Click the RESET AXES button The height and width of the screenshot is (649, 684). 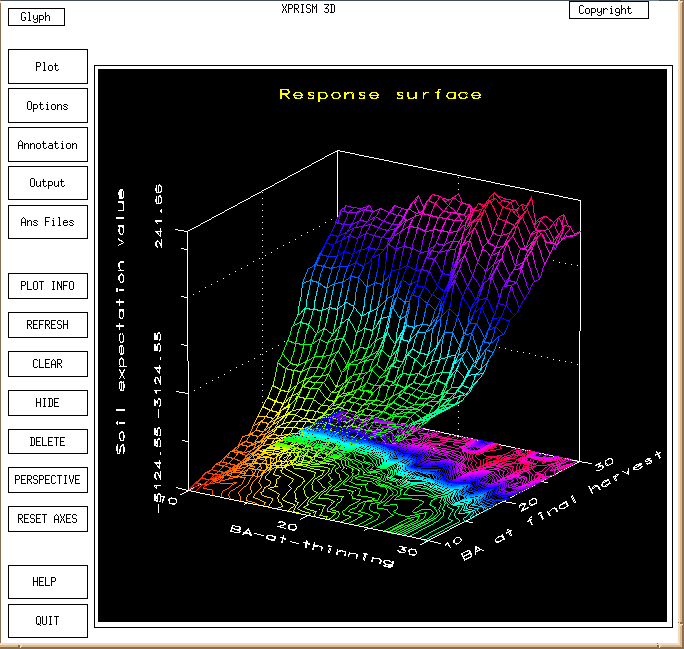pyautogui.click(x=48, y=519)
